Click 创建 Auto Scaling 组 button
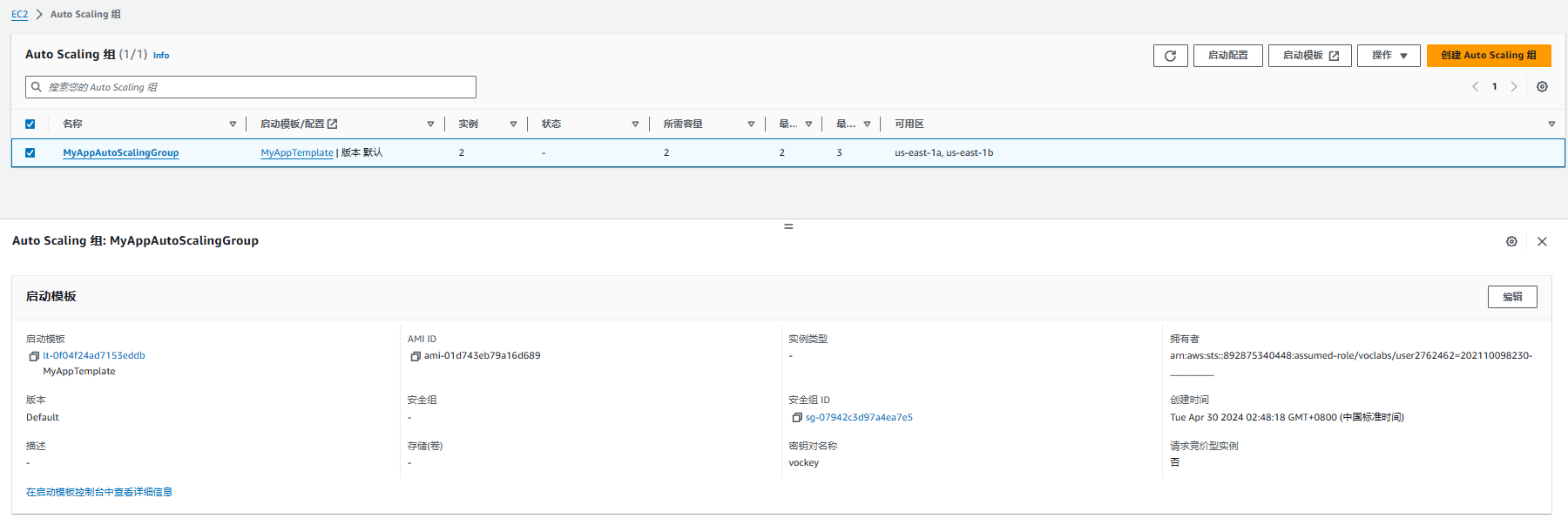This screenshot has height=525, width=1568. [1489, 56]
